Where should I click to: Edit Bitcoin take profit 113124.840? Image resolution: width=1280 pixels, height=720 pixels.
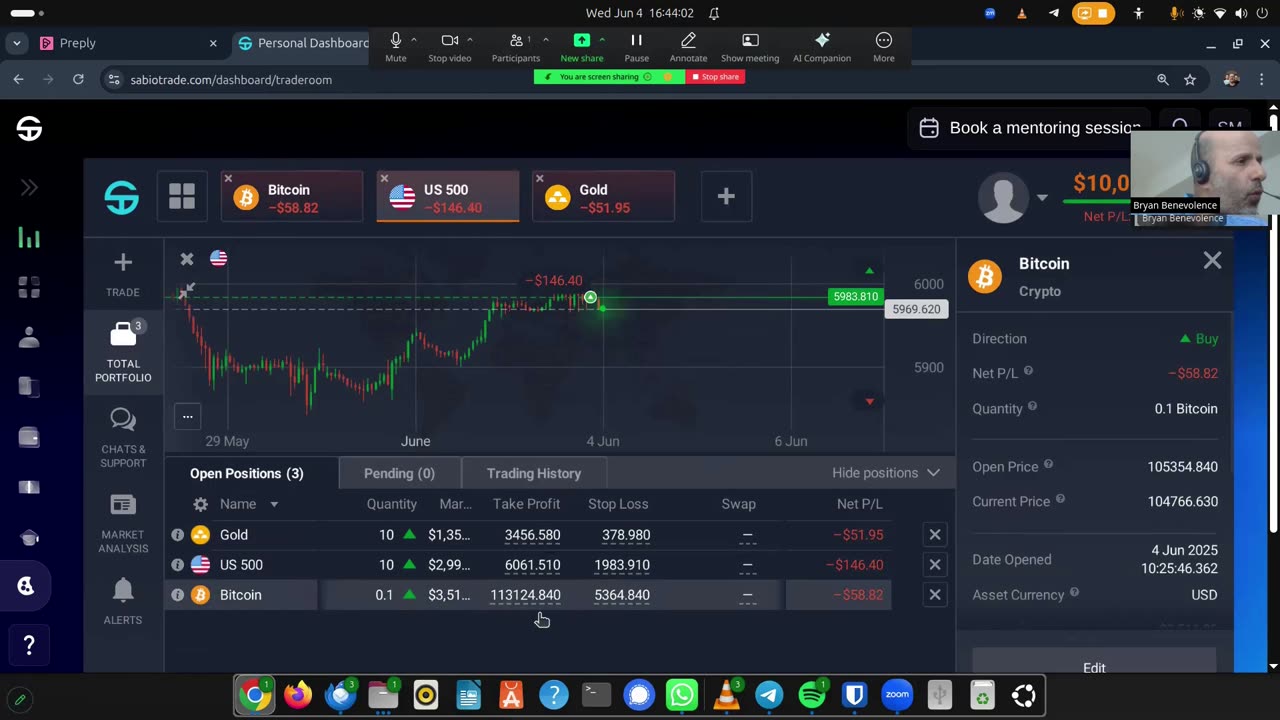[x=525, y=595]
